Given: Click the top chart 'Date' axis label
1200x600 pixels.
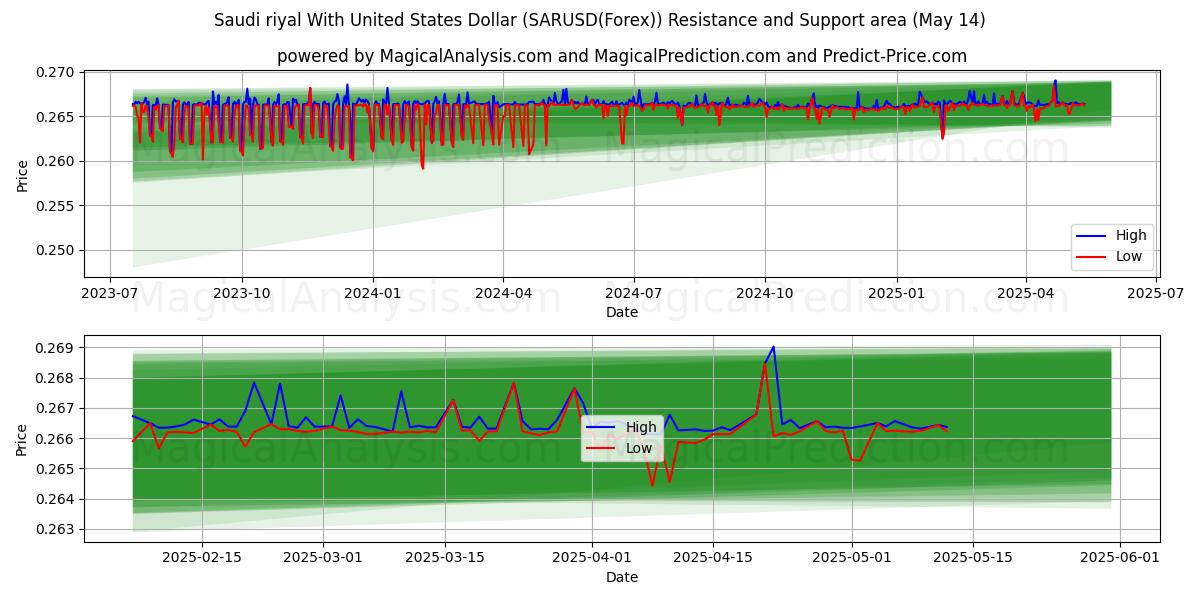Looking at the screenshot, I should coord(622,312).
